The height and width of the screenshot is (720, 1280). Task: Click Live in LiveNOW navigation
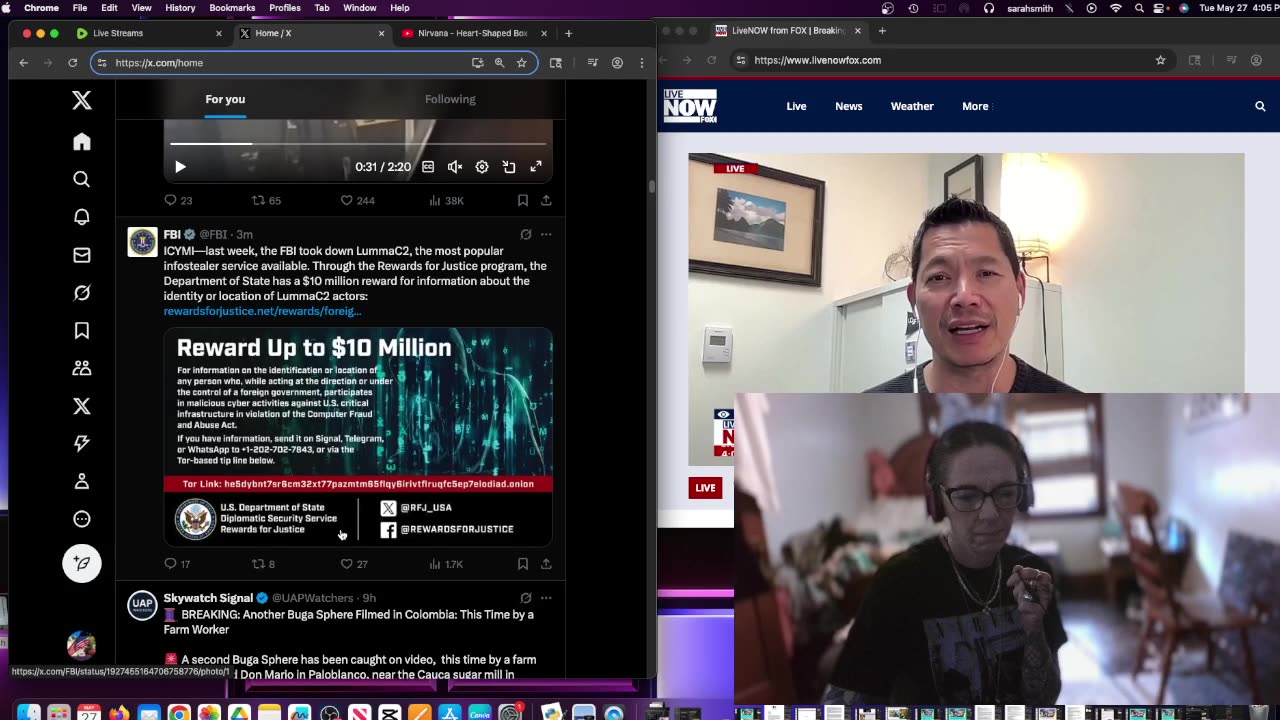point(796,106)
